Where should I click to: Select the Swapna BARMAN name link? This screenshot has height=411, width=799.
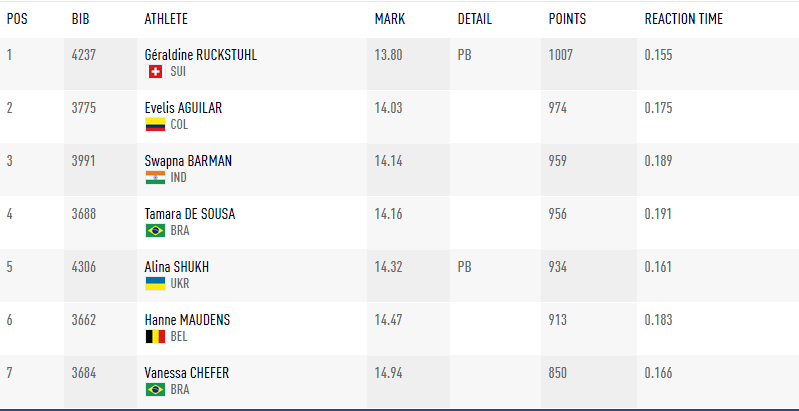coord(188,161)
